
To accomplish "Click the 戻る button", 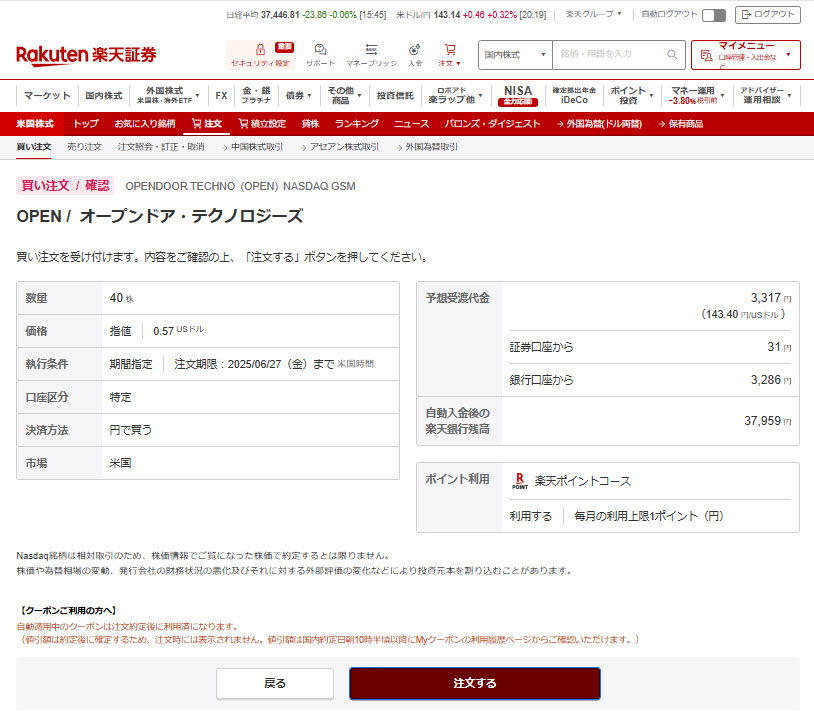I will click(x=275, y=683).
